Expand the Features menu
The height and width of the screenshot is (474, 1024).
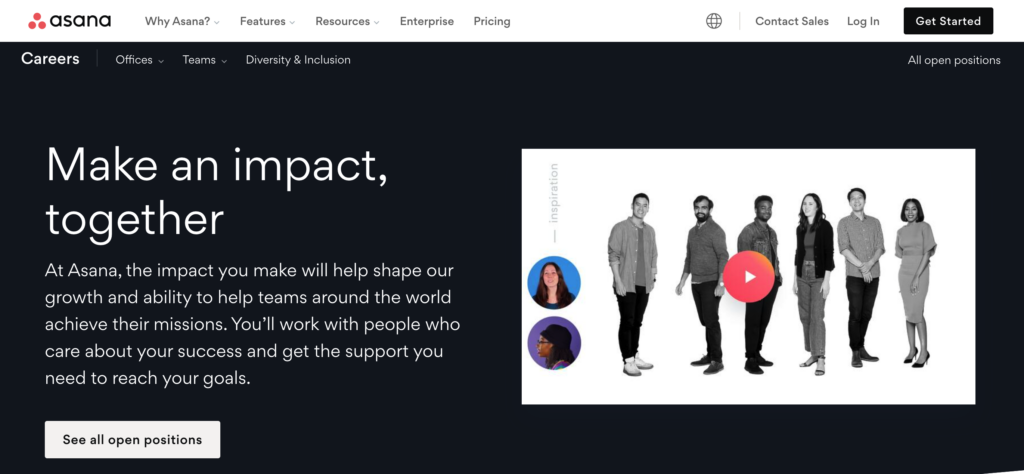(x=267, y=21)
